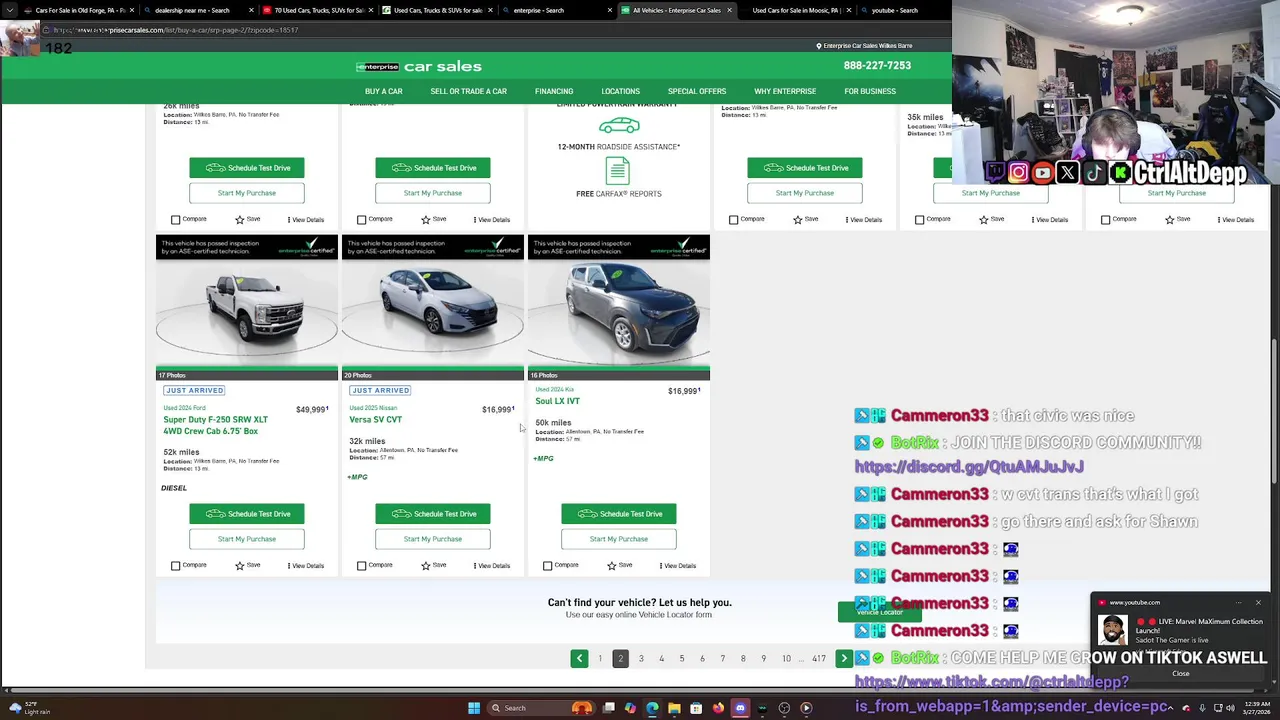The width and height of the screenshot is (1280, 720).
Task: Open the Super Duty F-250 SRW XLT title link
Action: [x=215, y=425]
